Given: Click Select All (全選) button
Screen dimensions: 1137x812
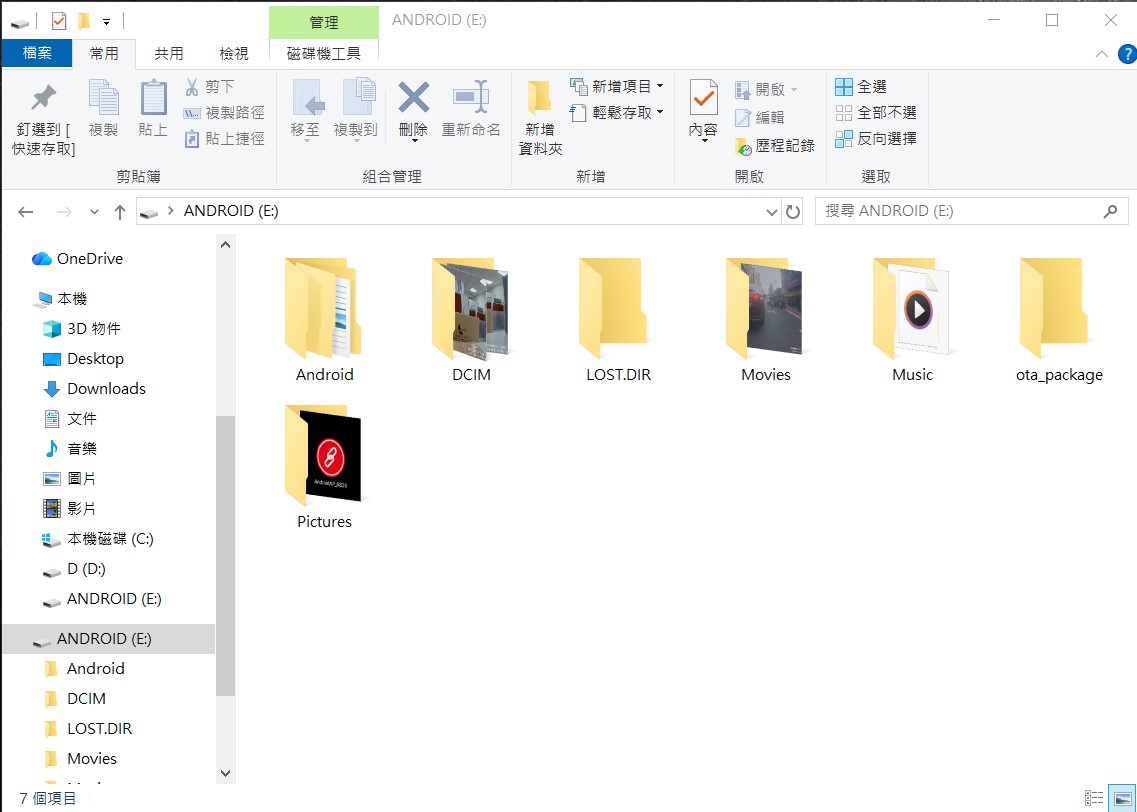Looking at the screenshot, I should coord(861,87).
